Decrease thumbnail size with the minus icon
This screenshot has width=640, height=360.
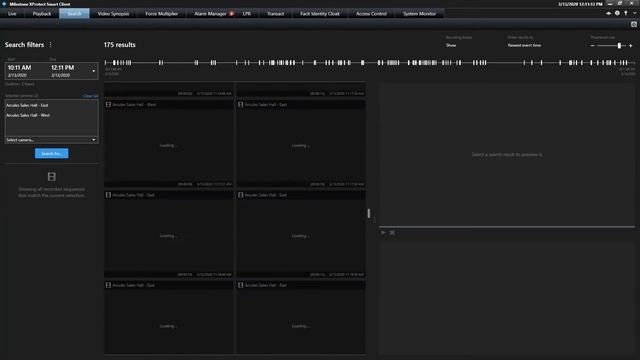tap(593, 46)
